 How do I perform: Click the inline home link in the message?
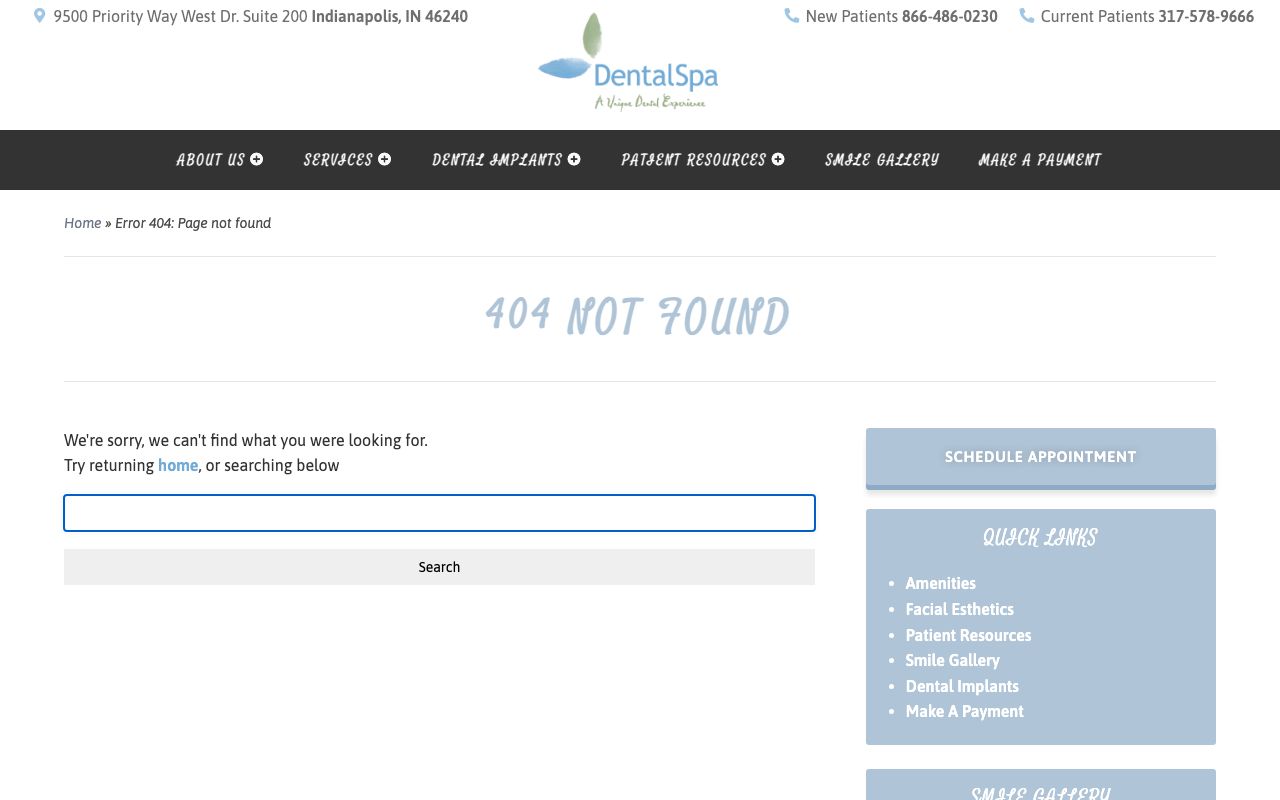click(x=178, y=465)
